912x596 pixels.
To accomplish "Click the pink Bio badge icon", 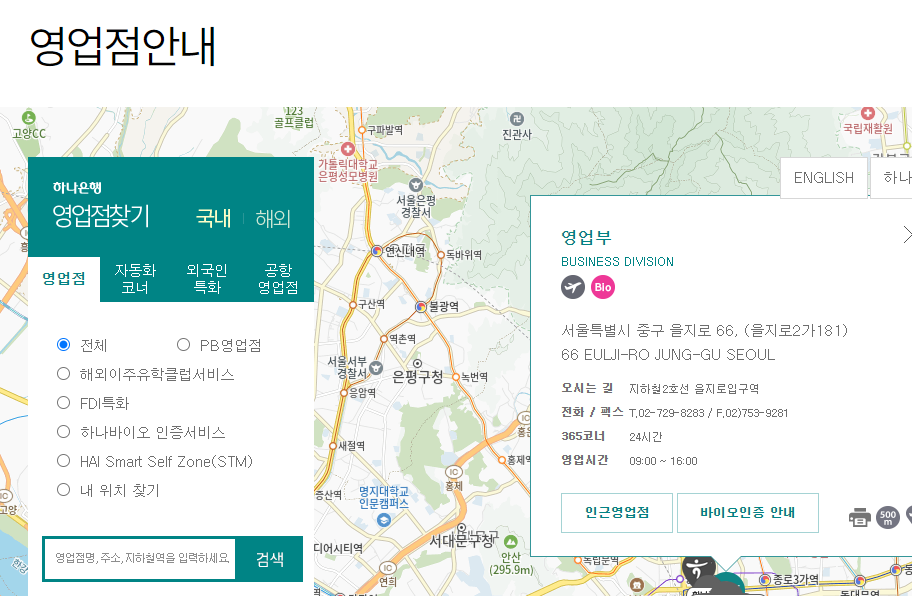I will [x=603, y=287].
